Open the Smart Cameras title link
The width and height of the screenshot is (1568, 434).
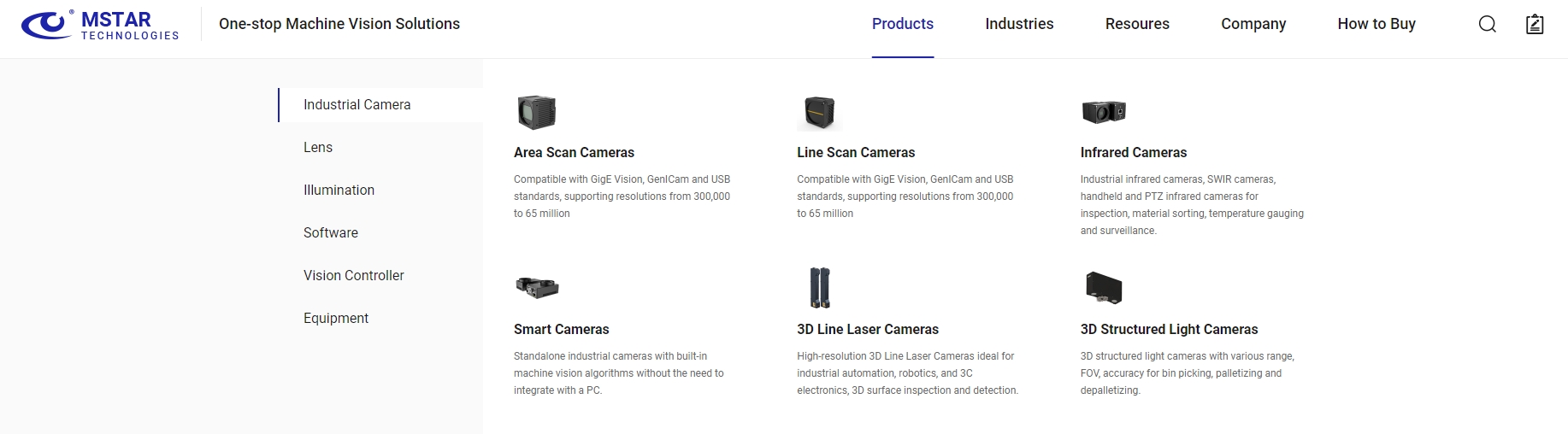pos(561,329)
